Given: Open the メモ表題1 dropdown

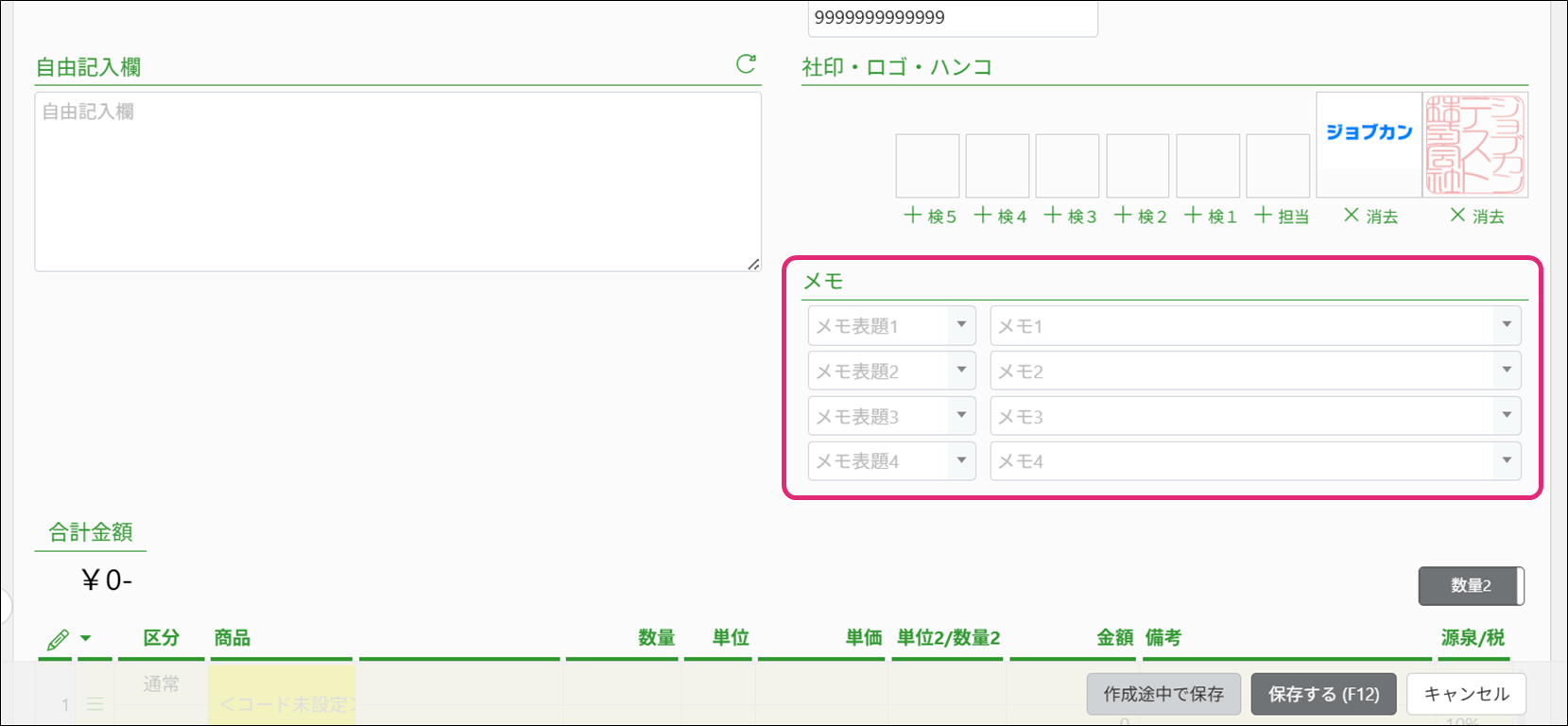Looking at the screenshot, I should point(961,325).
